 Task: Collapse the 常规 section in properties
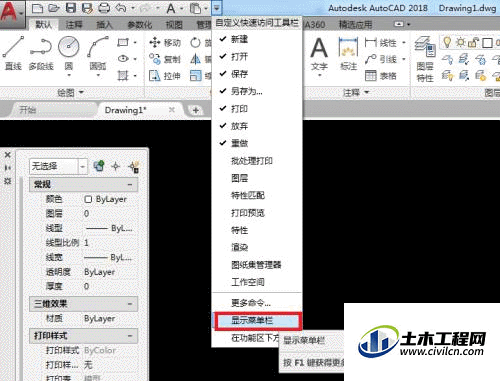pos(130,184)
